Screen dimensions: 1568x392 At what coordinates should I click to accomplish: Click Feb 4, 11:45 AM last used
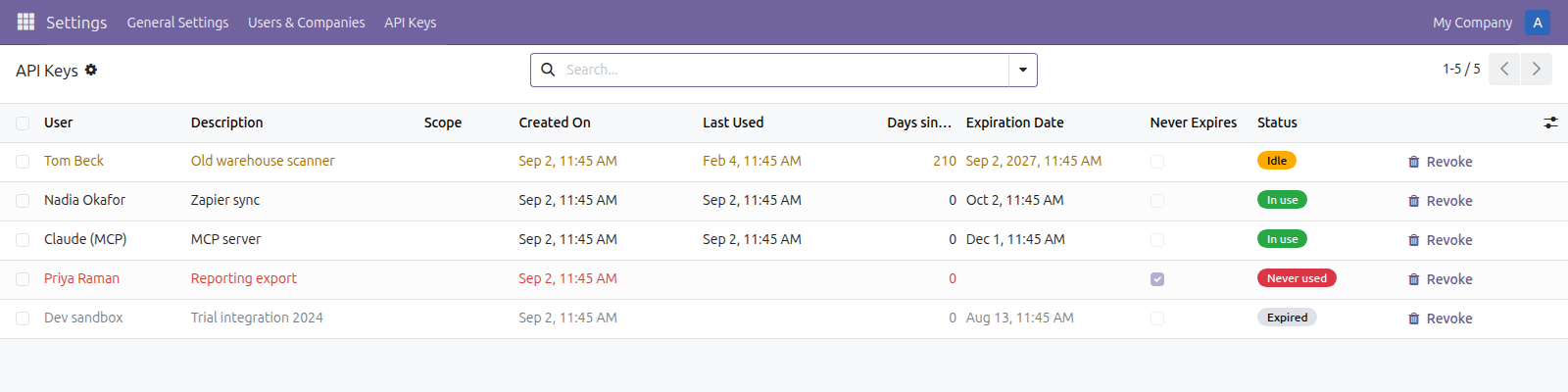[752, 161]
